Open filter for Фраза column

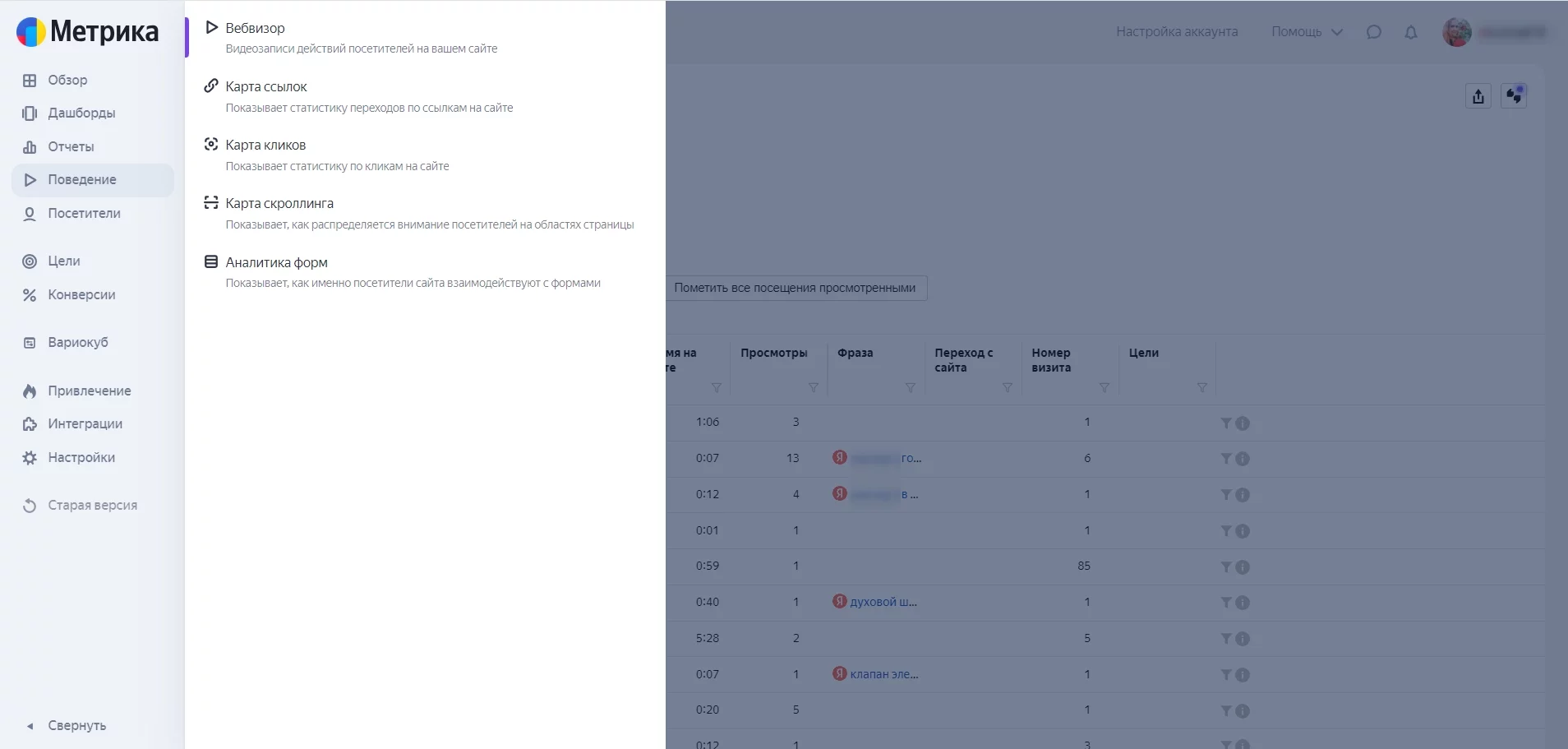(x=911, y=387)
